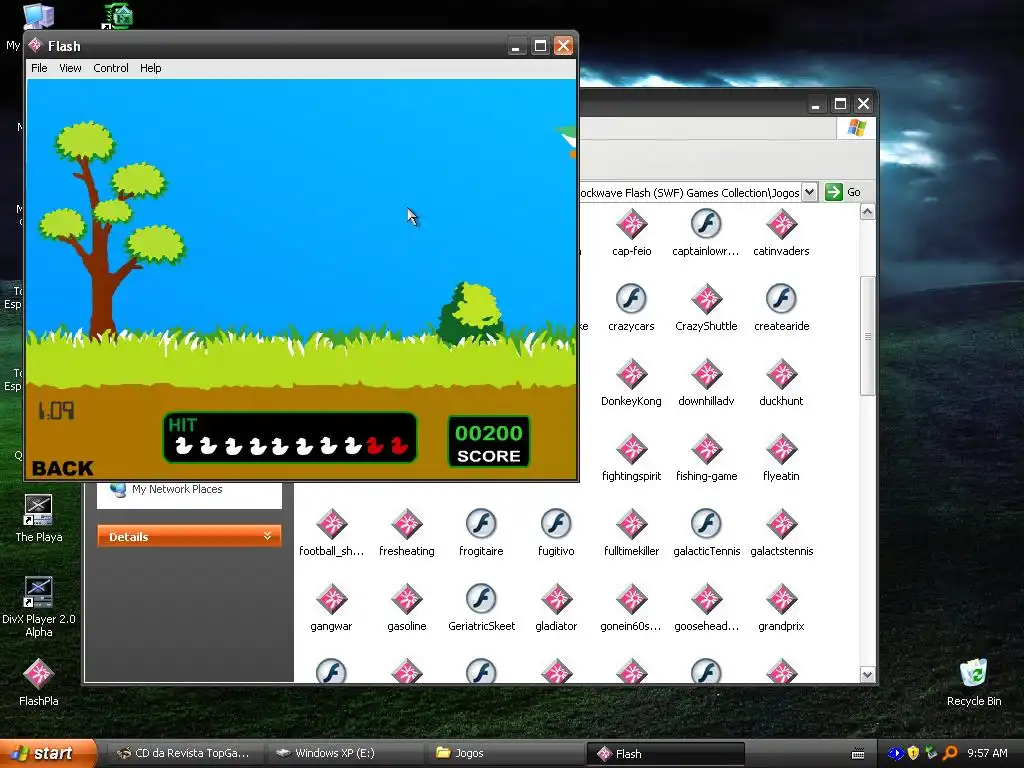The width and height of the screenshot is (1024, 768).
Task: Select the gonein60s... file icon
Action: click(x=632, y=600)
